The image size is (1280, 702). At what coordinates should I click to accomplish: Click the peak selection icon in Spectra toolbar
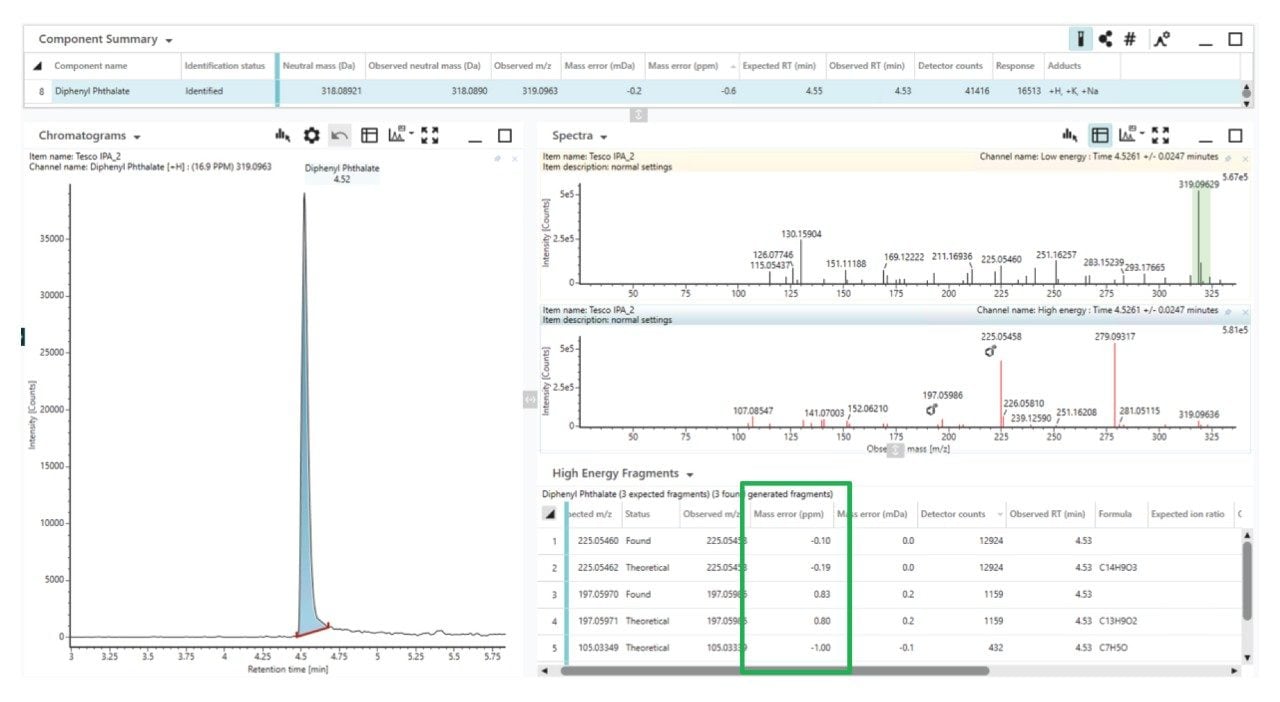pyautogui.click(x=1070, y=135)
